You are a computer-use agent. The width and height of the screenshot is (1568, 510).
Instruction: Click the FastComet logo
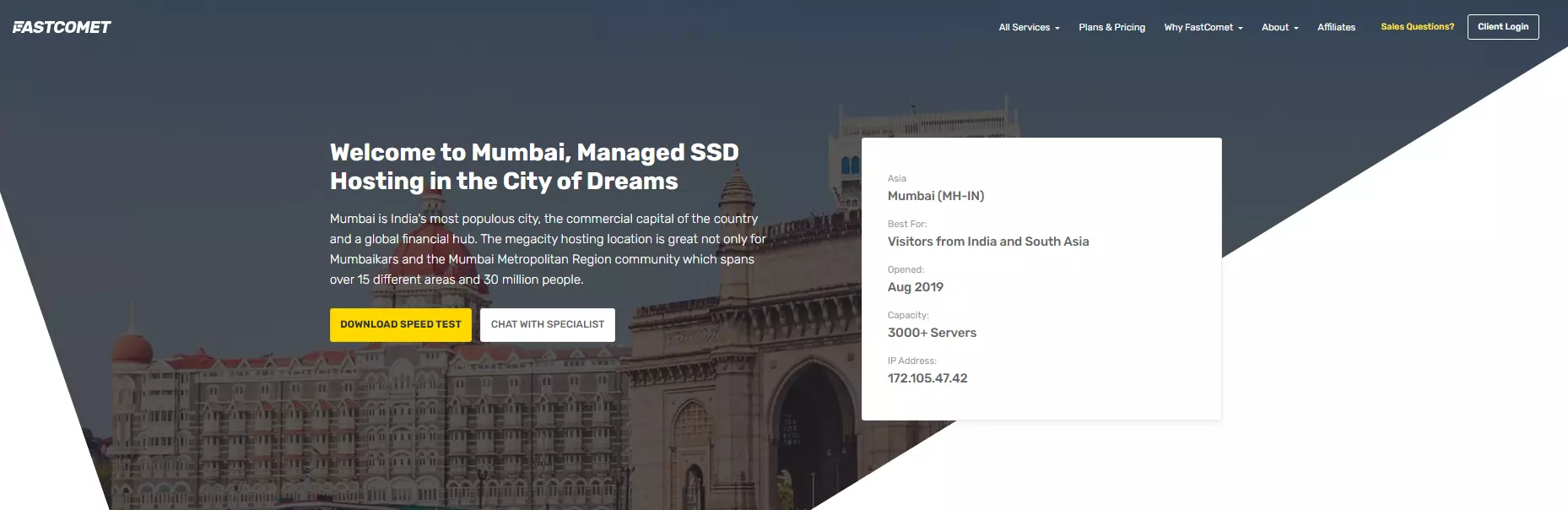click(62, 27)
